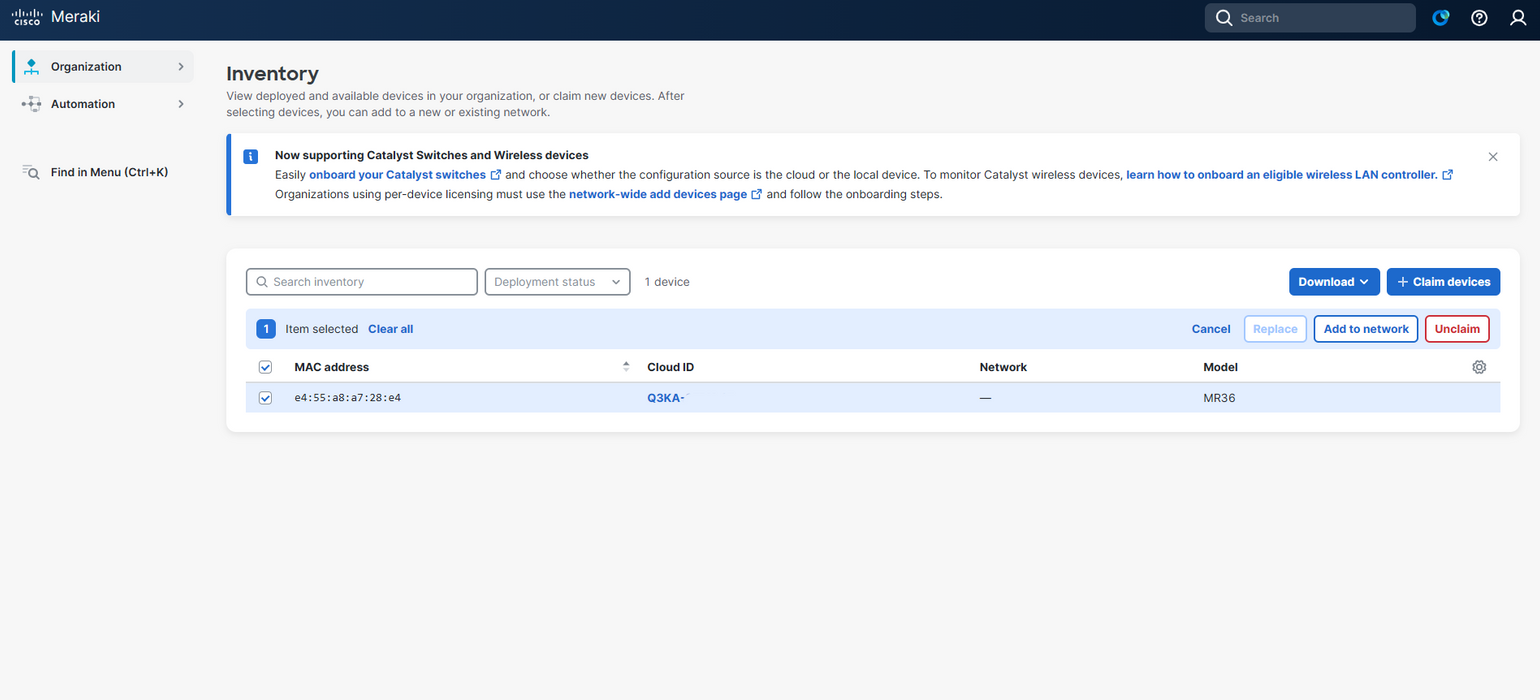Click the Replace button
Image resolution: width=1540 pixels, height=700 pixels.
[x=1275, y=329]
